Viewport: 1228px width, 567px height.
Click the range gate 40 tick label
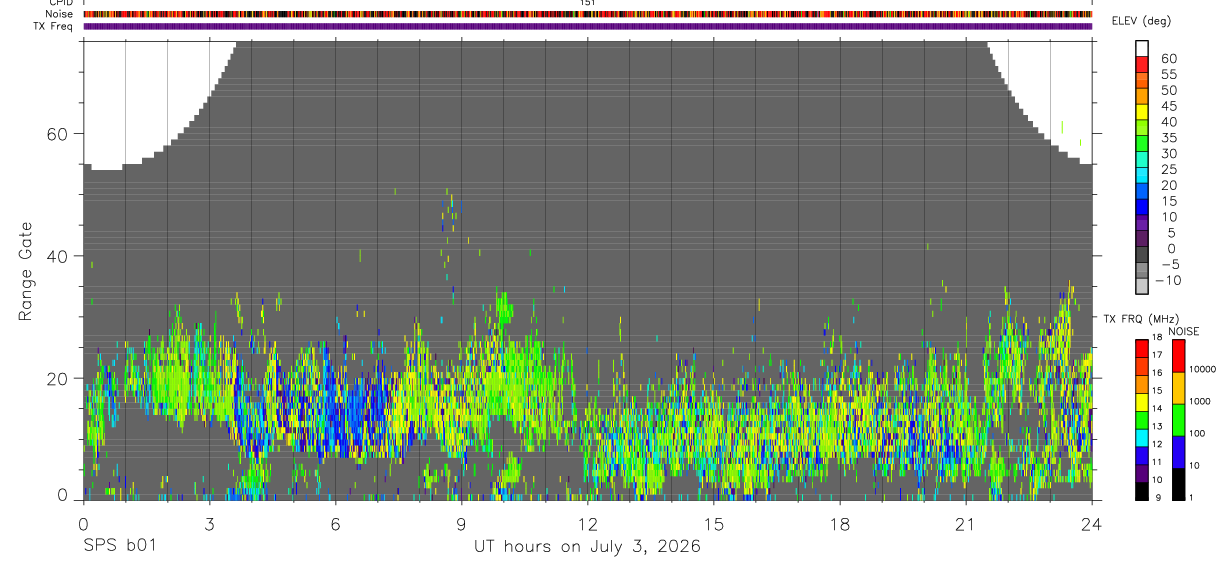tap(59, 256)
